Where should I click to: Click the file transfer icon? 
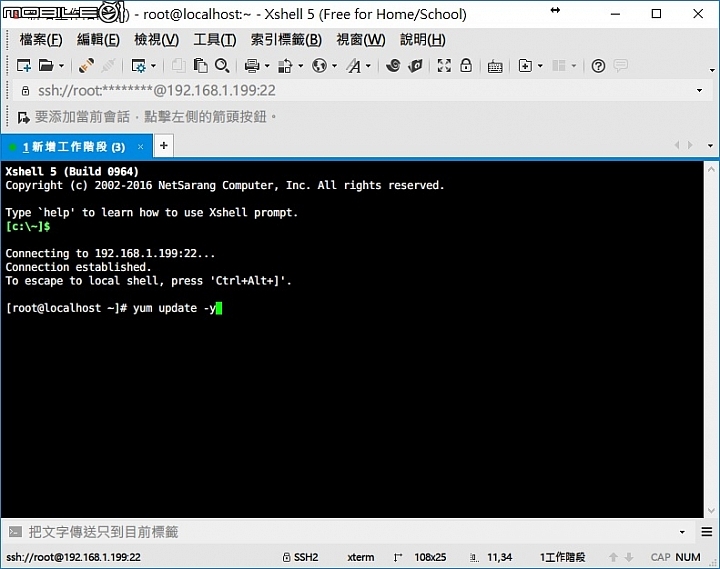coord(285,66)
